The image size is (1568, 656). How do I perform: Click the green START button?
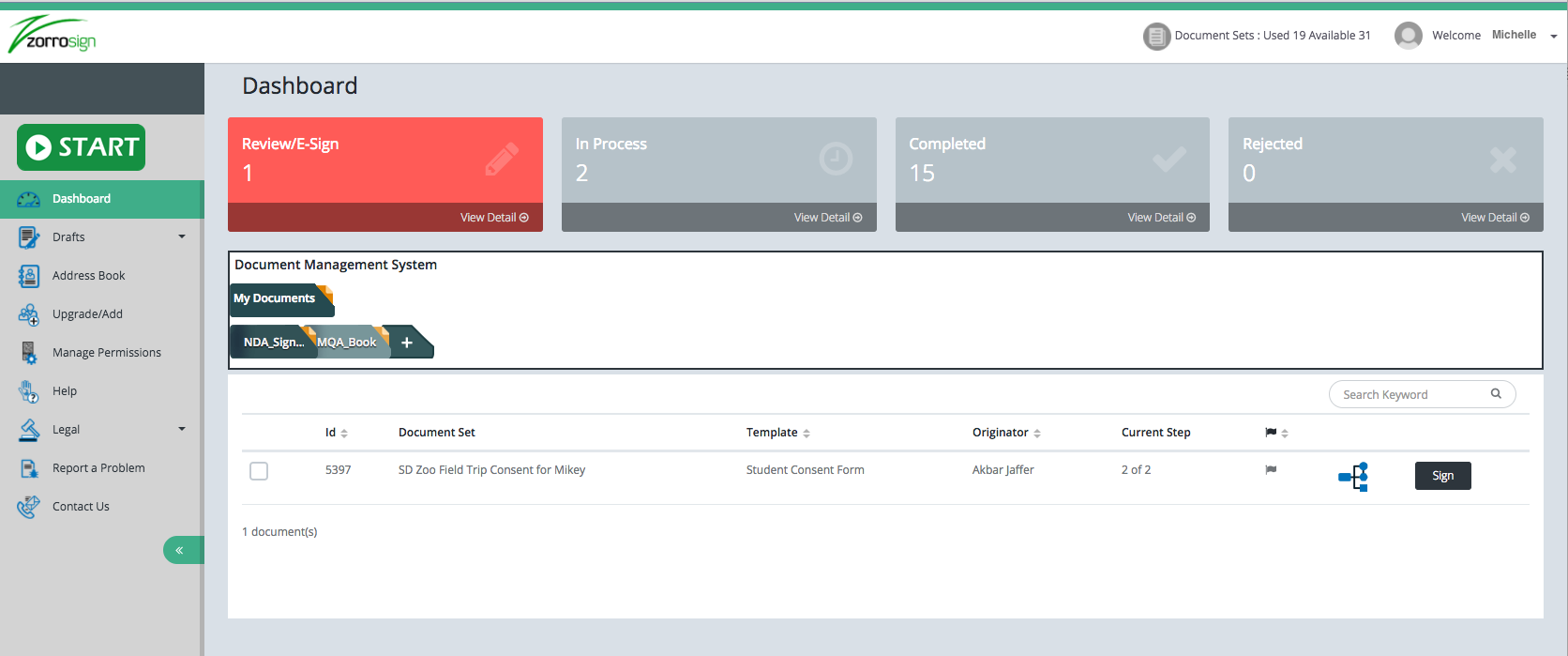[82, 147]
